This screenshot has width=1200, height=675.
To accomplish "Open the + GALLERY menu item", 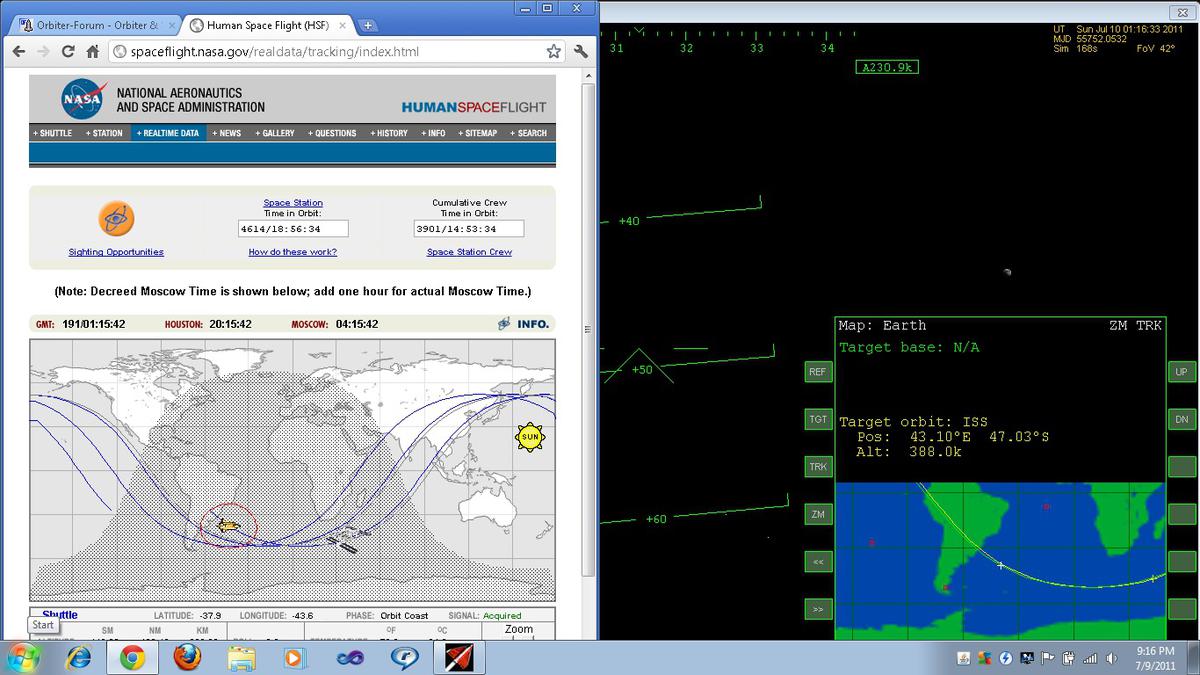I will coord(275,133).
